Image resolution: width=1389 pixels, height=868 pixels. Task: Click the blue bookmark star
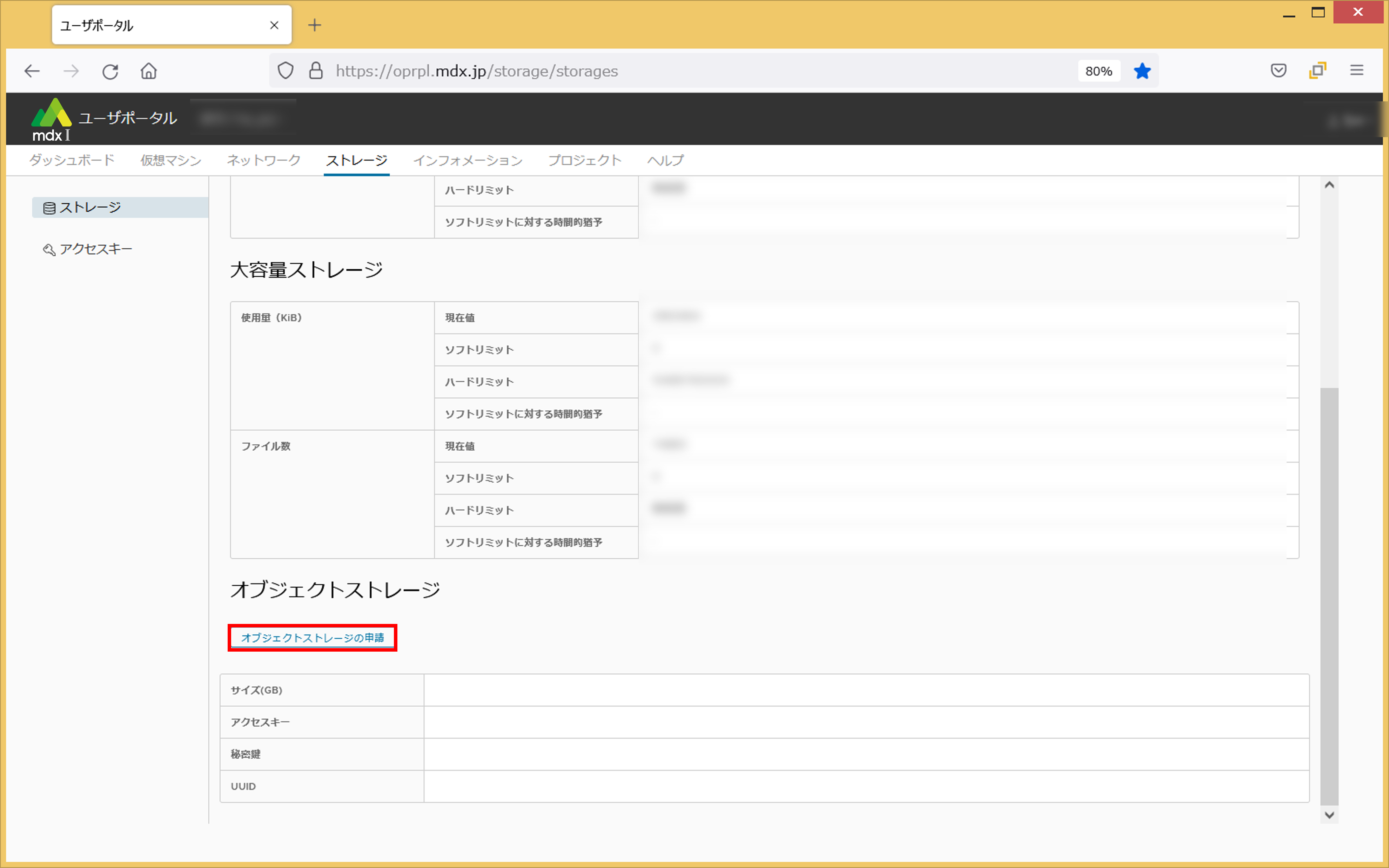coord(1142,71)
